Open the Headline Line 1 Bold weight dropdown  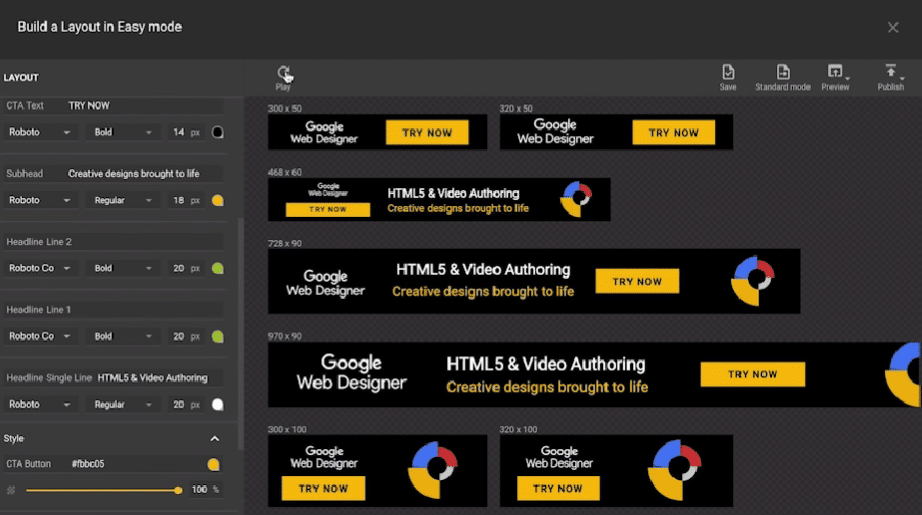[x=123, y=336]
